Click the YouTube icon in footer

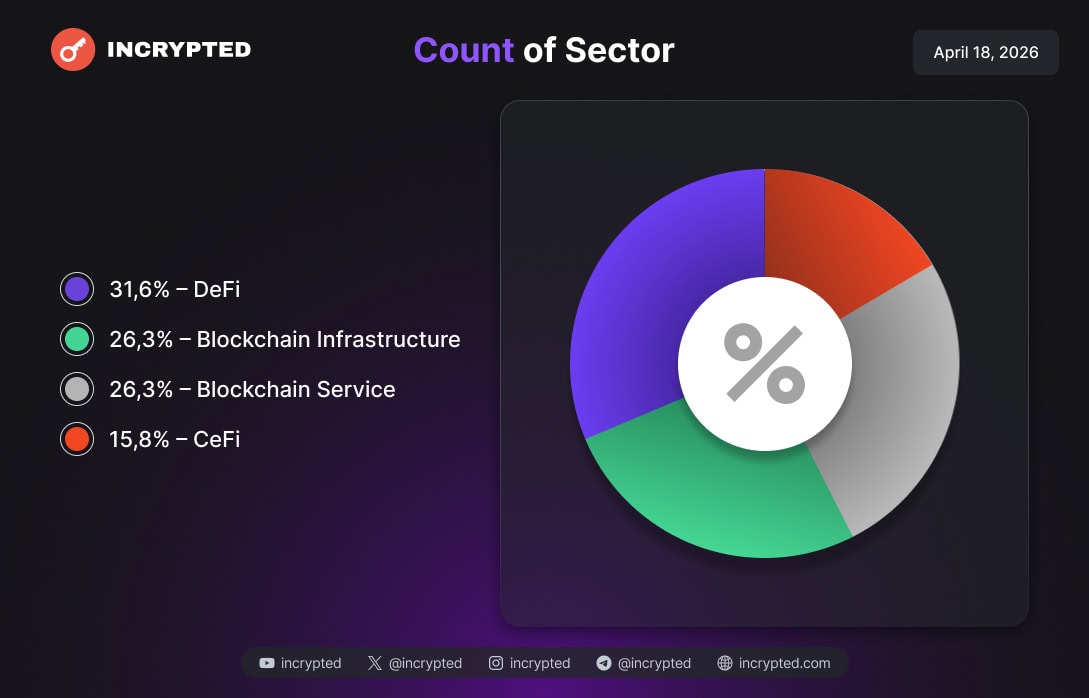coord(267,663)
